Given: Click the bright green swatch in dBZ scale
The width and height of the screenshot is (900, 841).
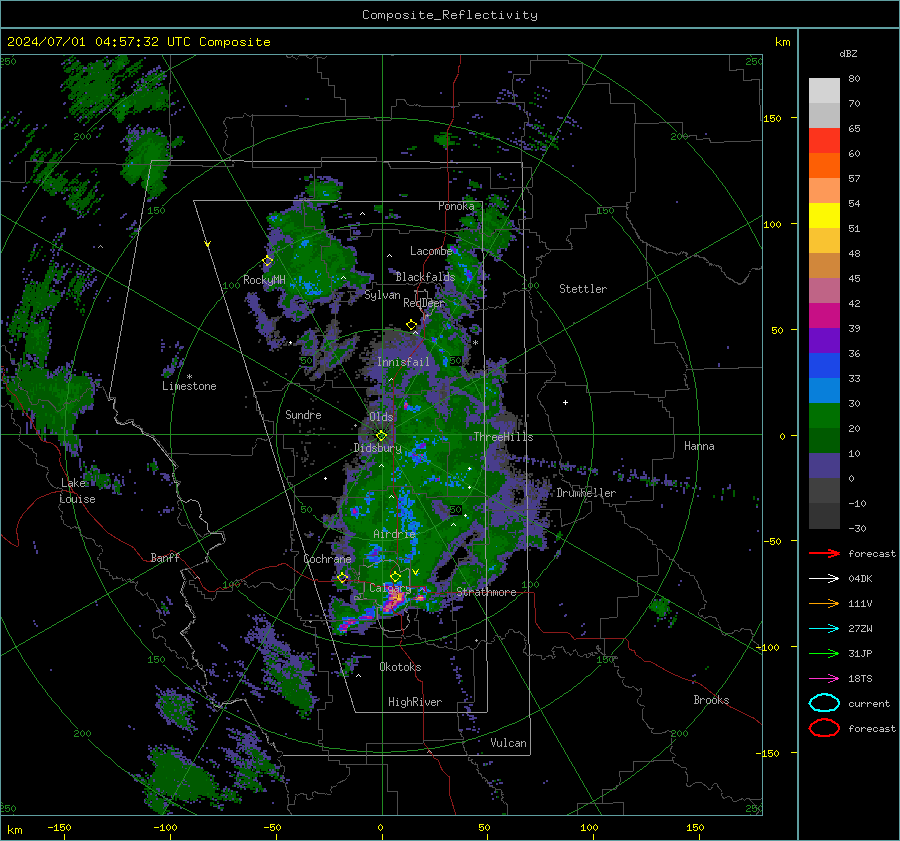Looking at the screenshot, I should pos(824,416).
